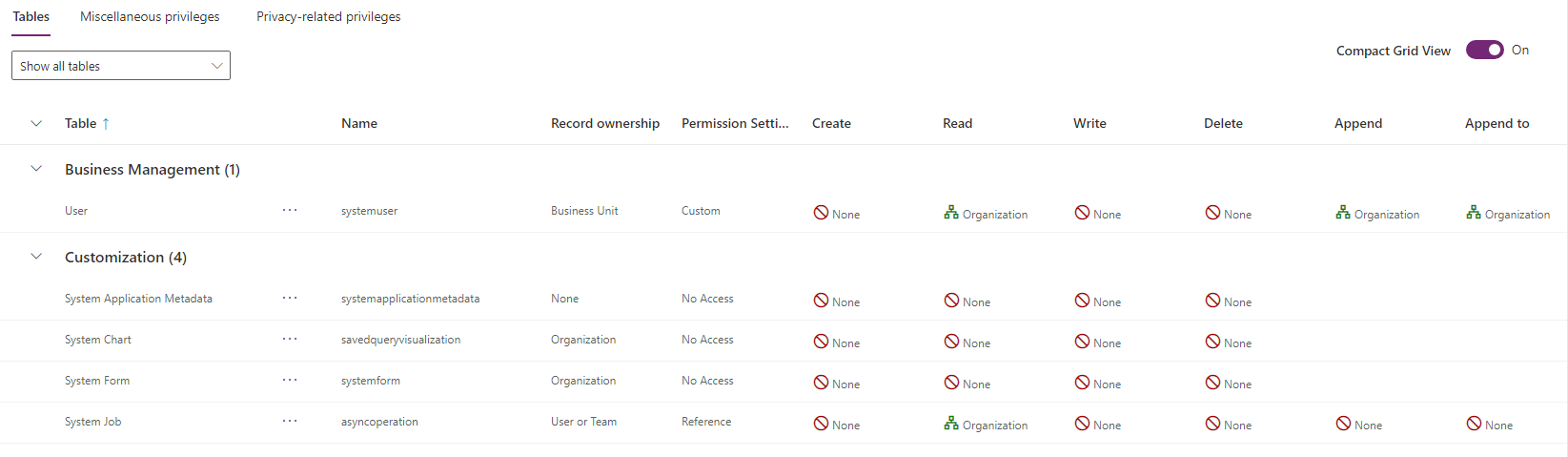Turn off the Compact Grid View toggle
The height and width of the screenshot is (457, 1568).
coord(1484,50)
